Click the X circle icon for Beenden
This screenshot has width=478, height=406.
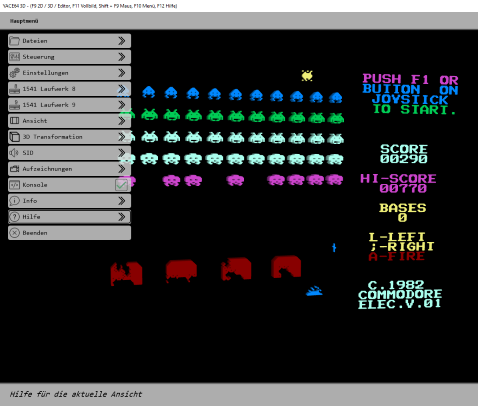[14, 233]
